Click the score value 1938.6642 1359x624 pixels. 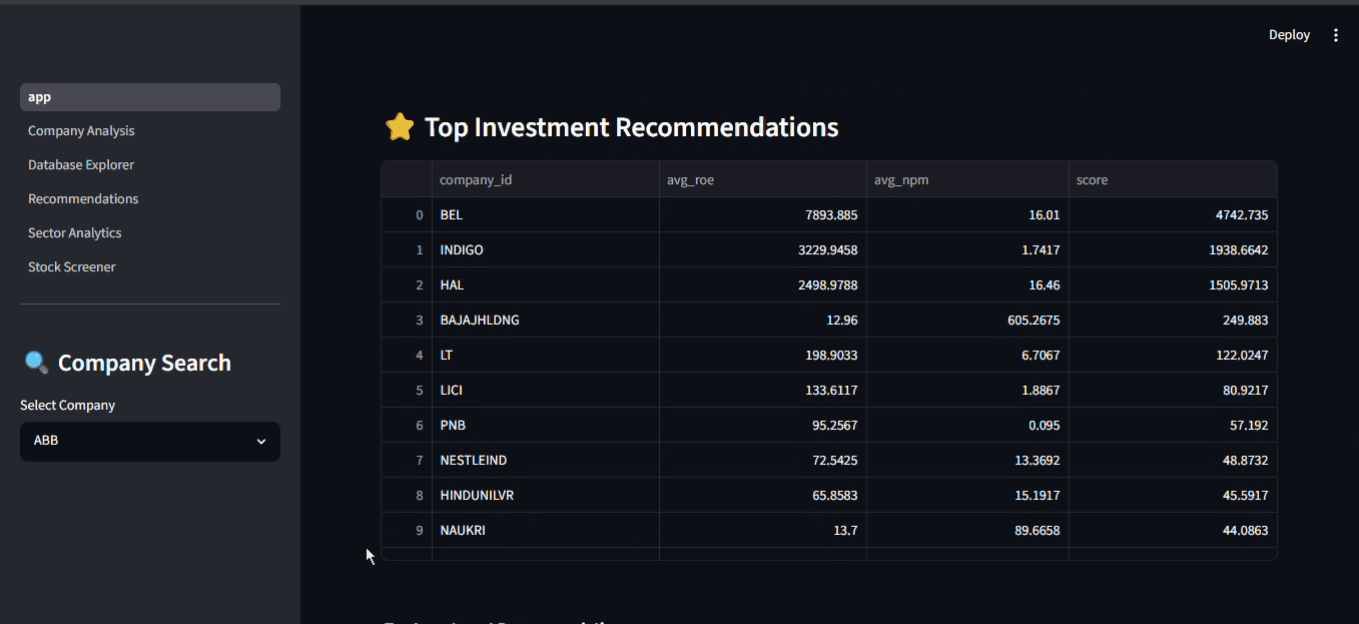pos(1173,250)
